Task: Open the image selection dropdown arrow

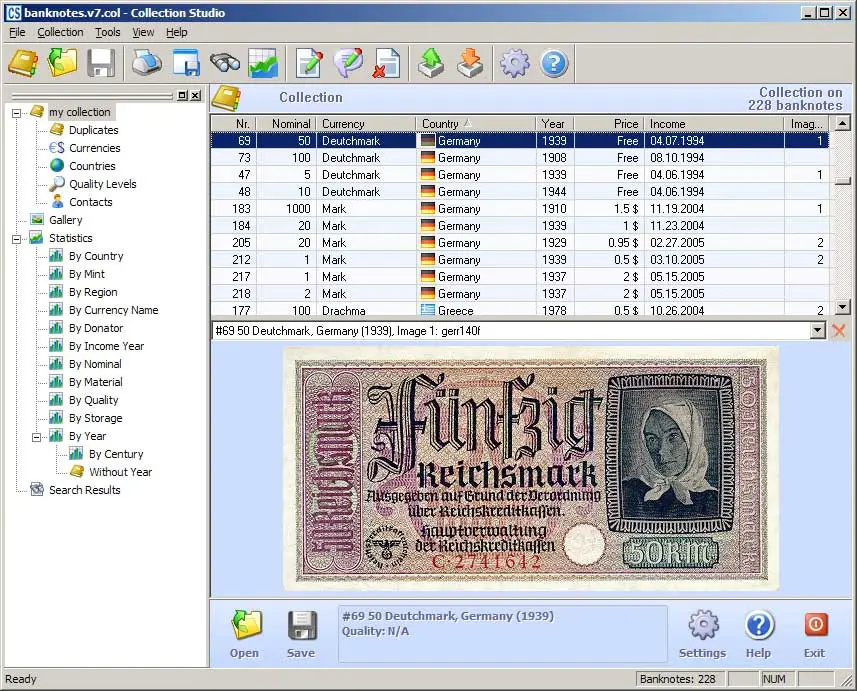Action: [818, 330]
